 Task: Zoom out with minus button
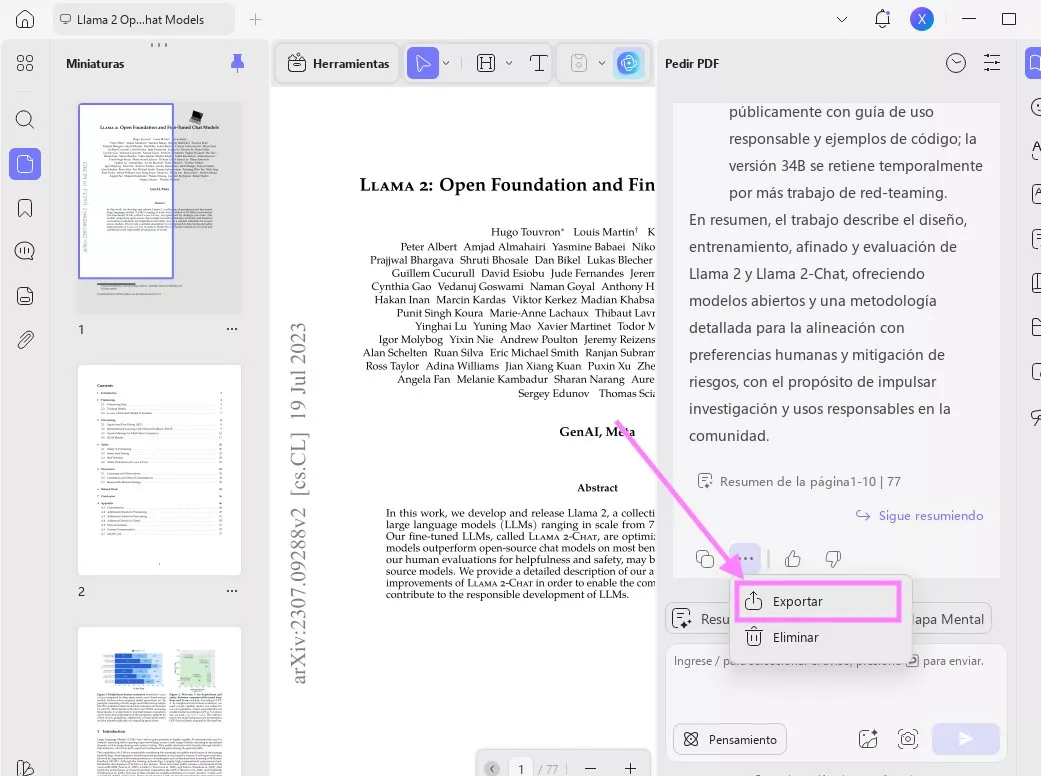click(x=590, y=768)
